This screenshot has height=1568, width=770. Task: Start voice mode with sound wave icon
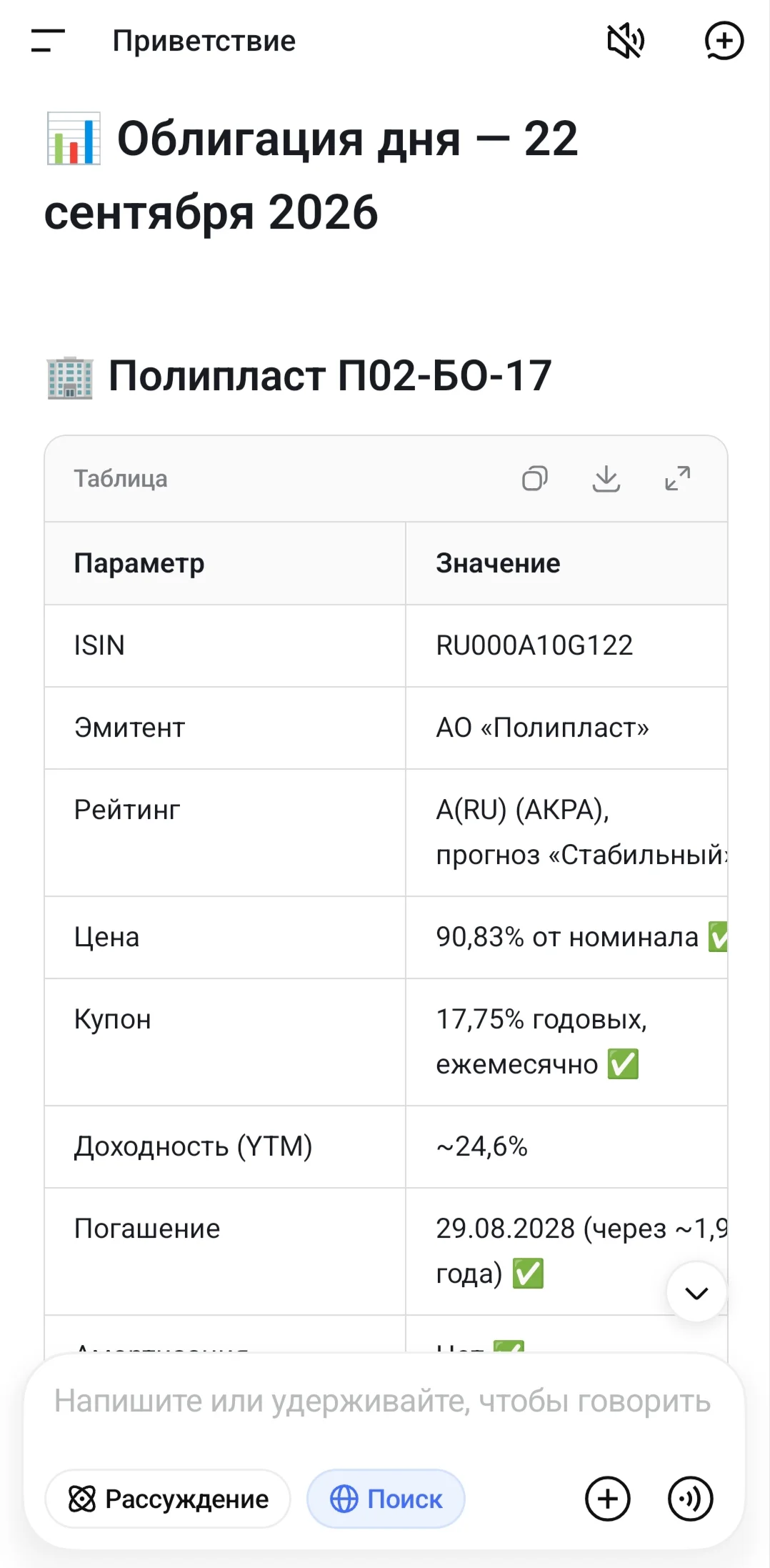tap(690, 1499)
